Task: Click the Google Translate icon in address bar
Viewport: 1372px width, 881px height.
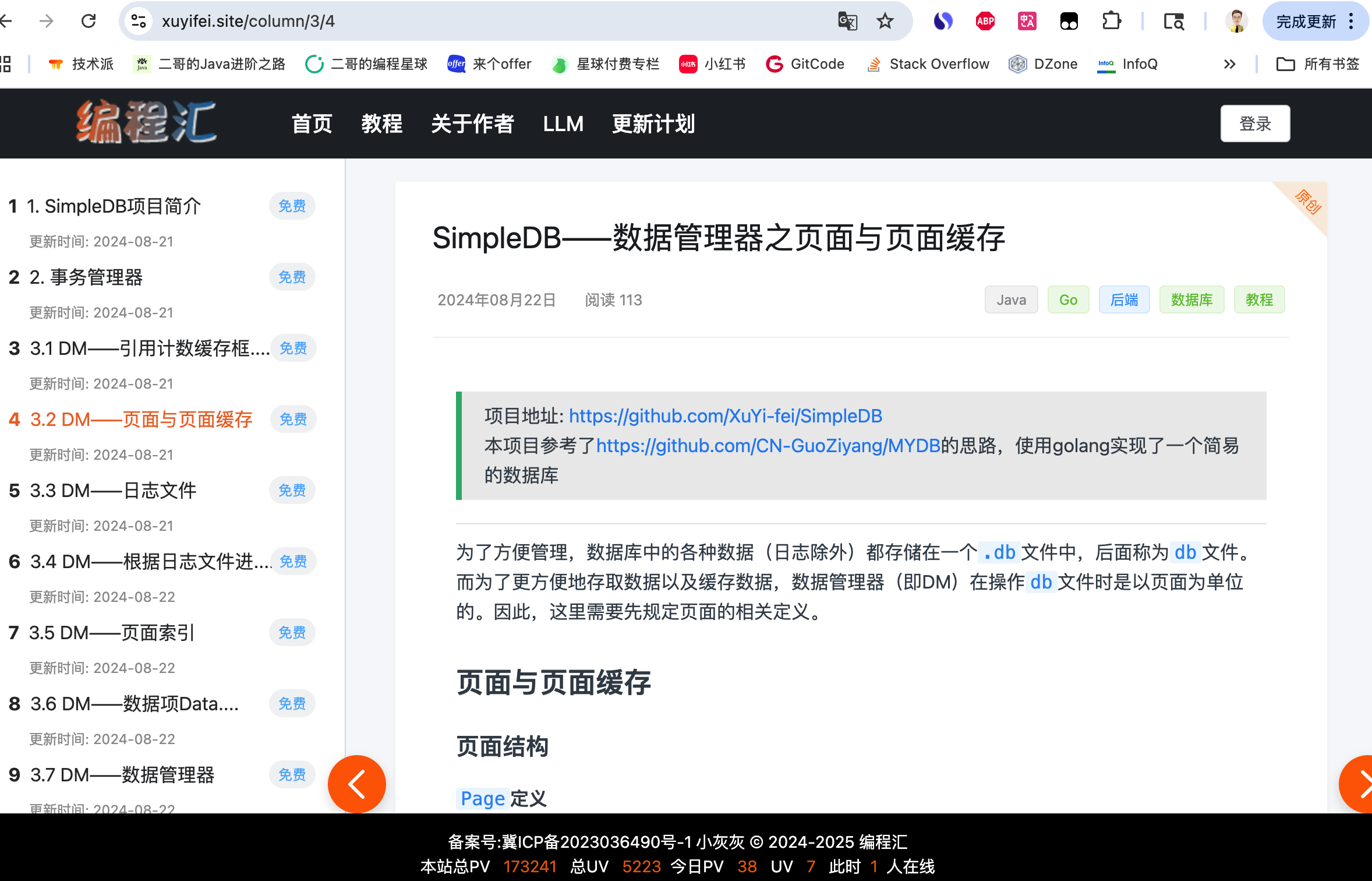Action: [x=847, y=22]
